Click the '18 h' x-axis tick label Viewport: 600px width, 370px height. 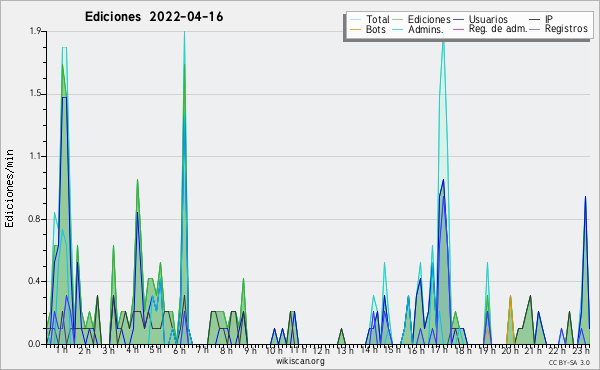463,350
